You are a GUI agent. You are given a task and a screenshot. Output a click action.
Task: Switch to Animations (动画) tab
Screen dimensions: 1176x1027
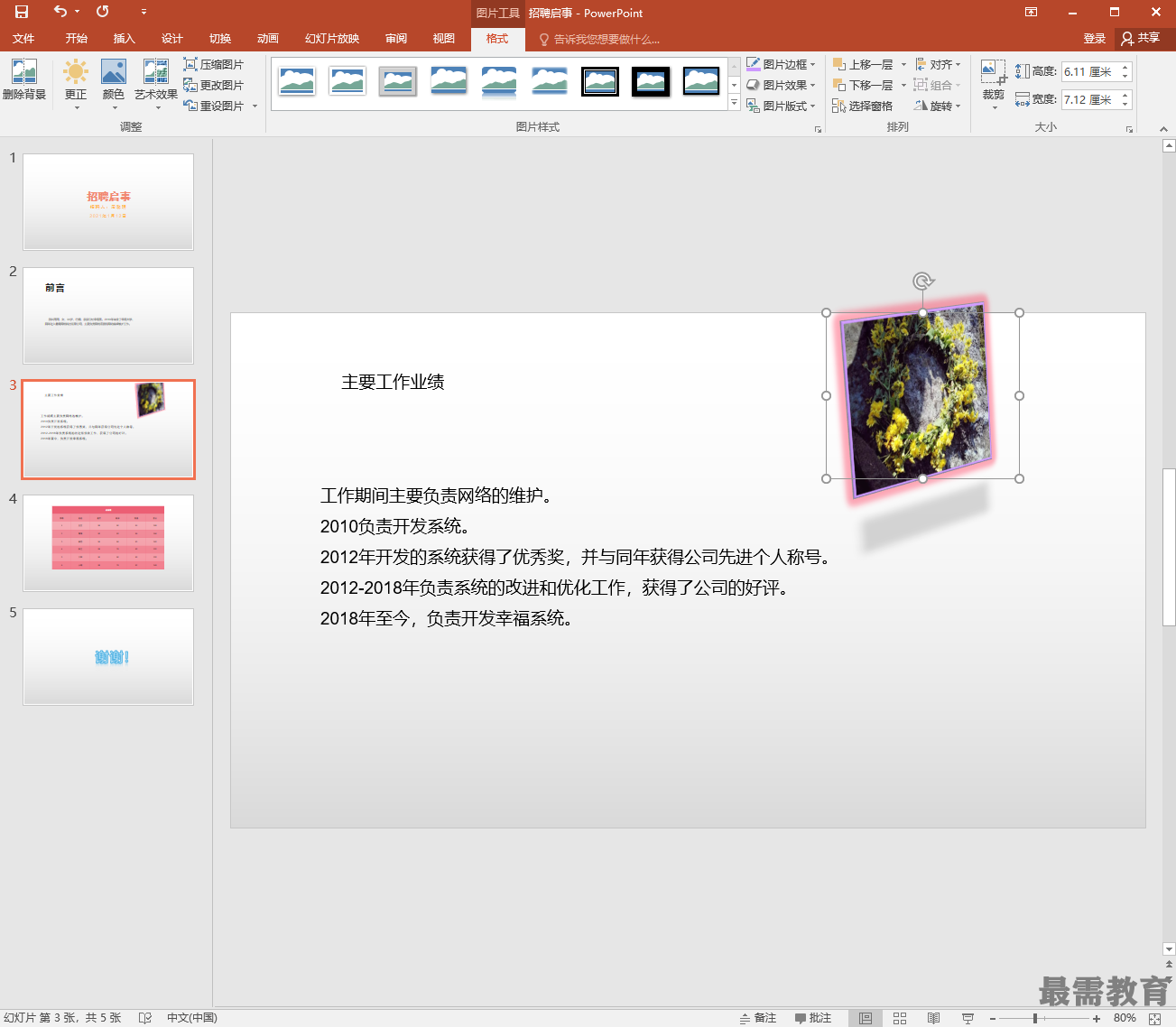[268, 39]
